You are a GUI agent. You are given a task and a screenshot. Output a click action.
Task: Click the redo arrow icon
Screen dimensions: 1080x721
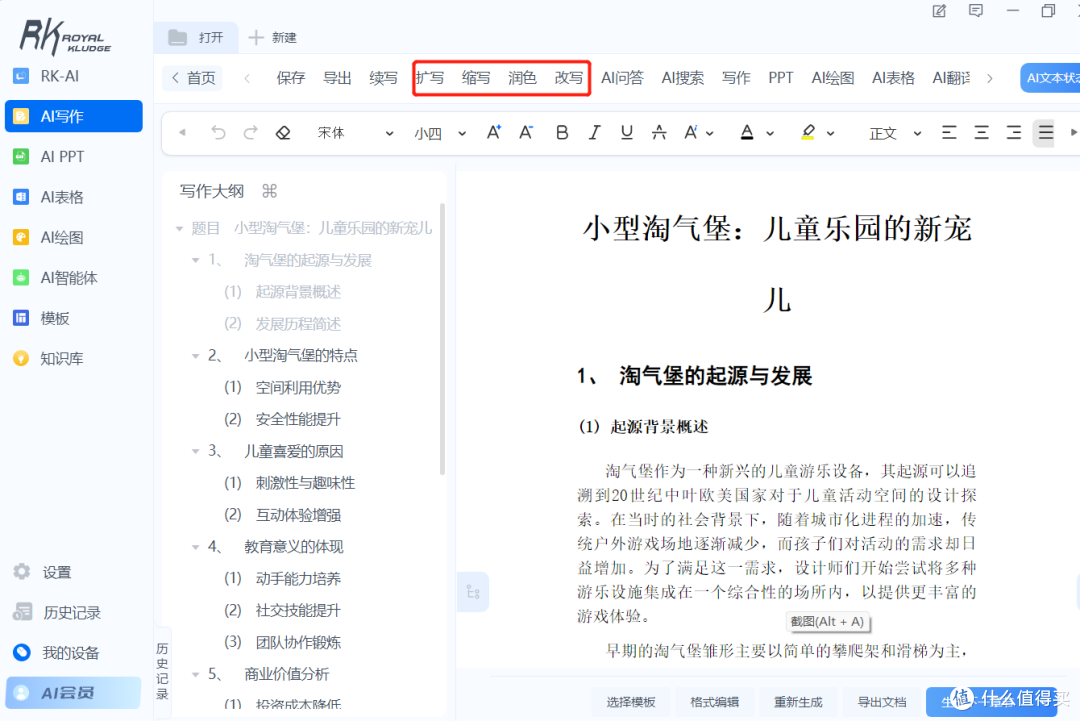(251, 132)
